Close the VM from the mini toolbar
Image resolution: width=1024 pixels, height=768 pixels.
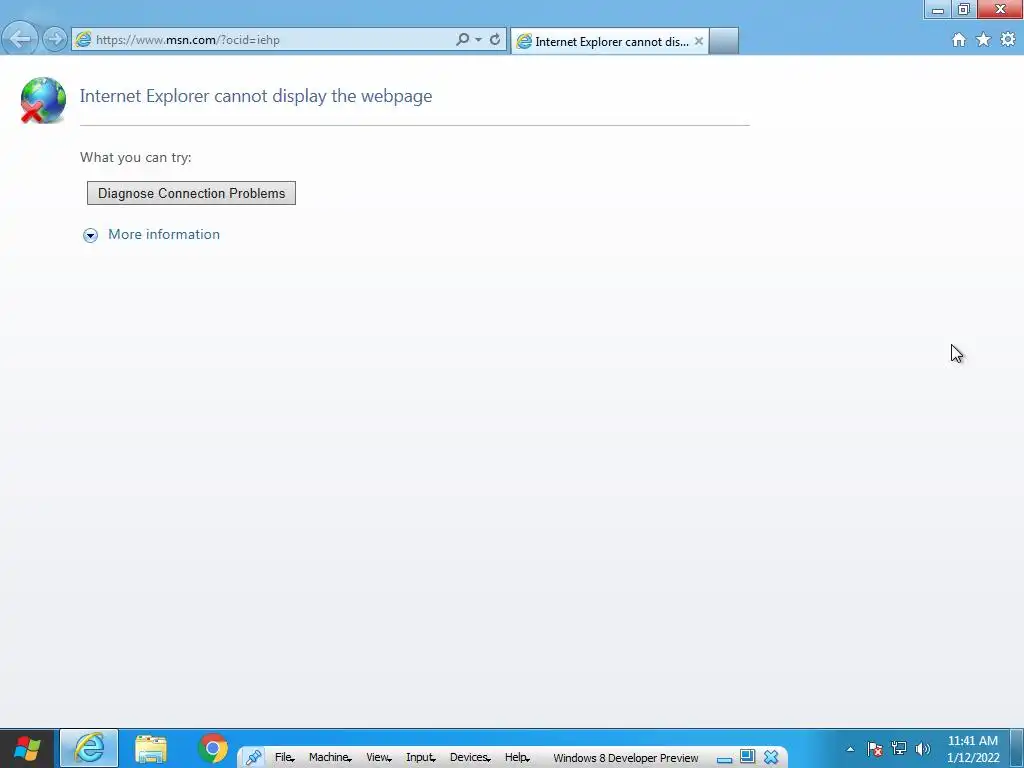(x=771, y=758)
